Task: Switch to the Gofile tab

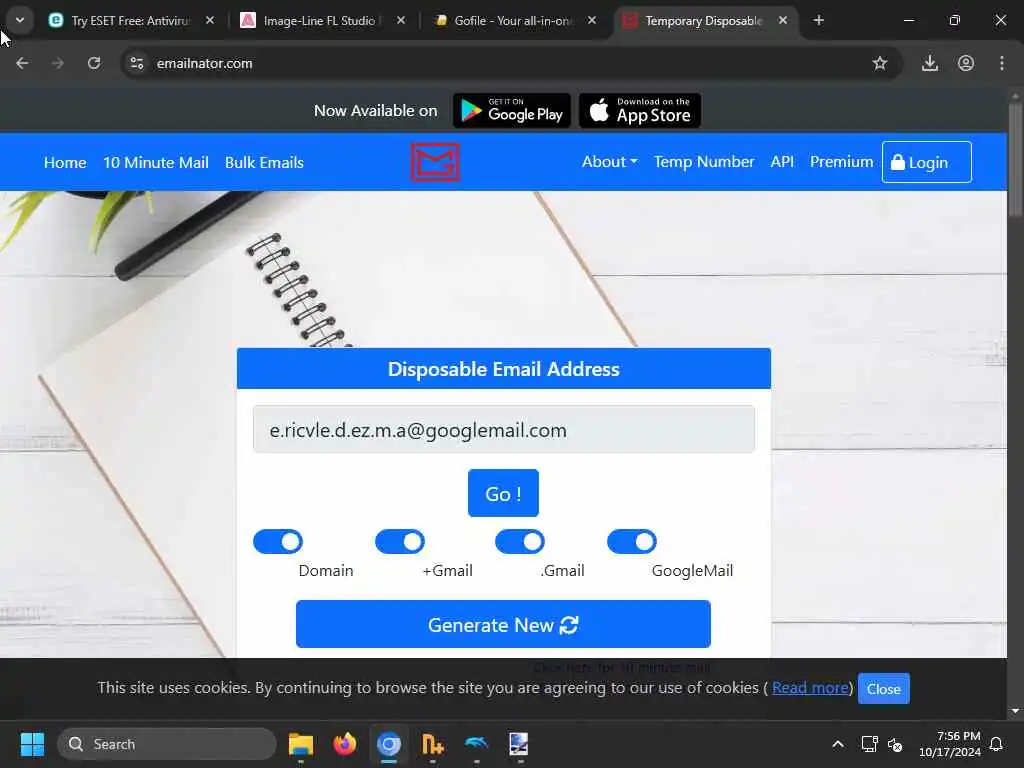Action: (513, 20)
